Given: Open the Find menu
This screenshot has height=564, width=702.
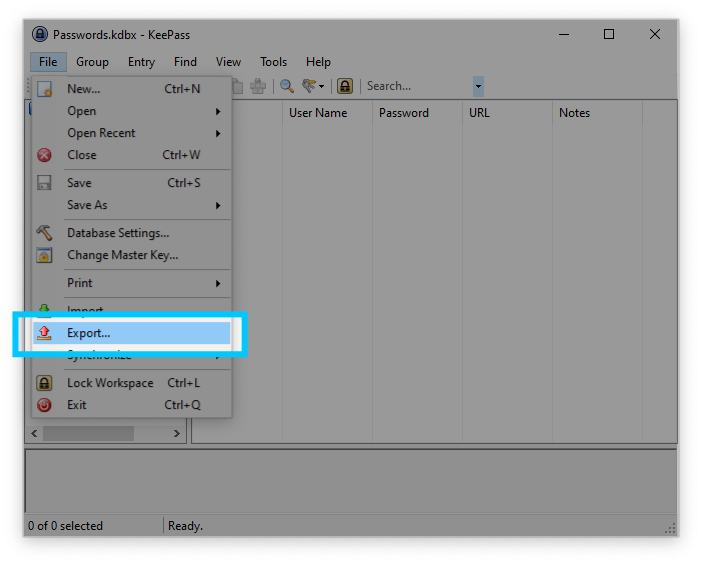Looking at the screenshot, I should [x=185, y=62].
